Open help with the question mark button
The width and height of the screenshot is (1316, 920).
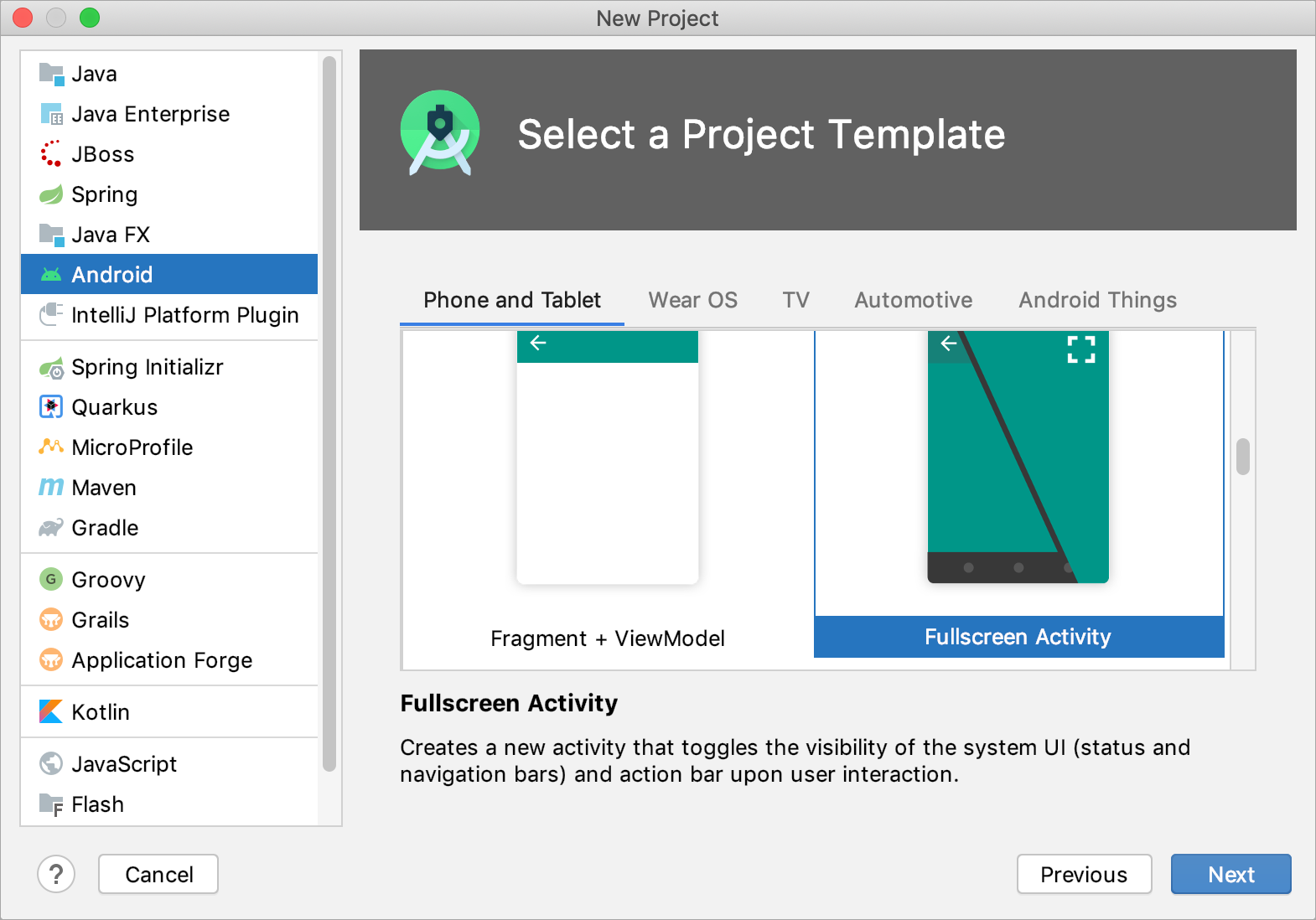click(x=56, y=874)
